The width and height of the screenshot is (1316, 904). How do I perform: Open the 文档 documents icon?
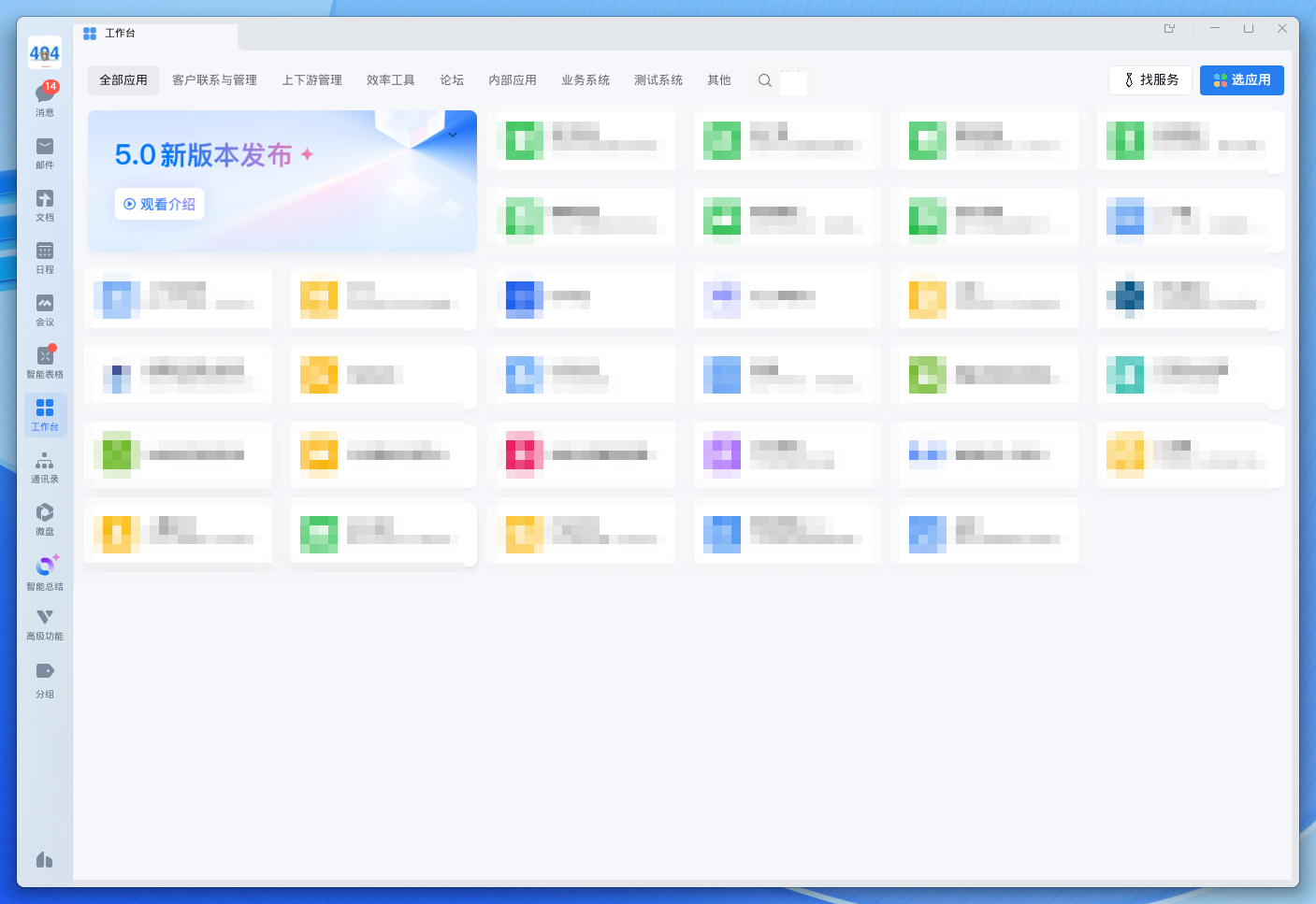coord(45,205)
